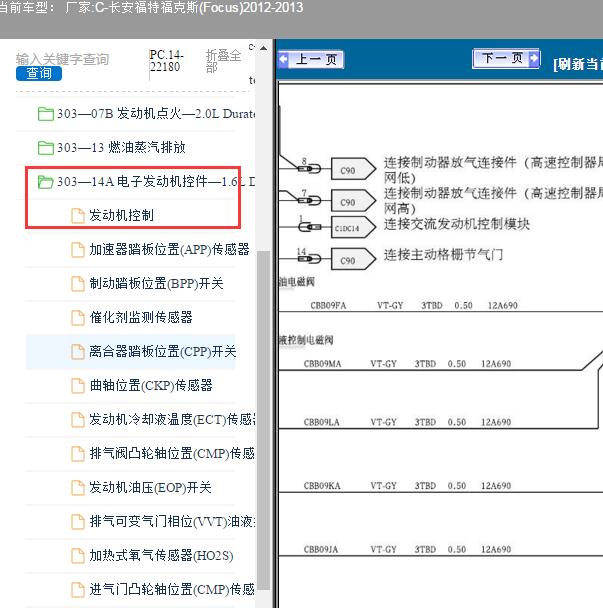Click C90 connector for 制动器放气连接件 网高
603x608 pixels.
coord(353,200)
